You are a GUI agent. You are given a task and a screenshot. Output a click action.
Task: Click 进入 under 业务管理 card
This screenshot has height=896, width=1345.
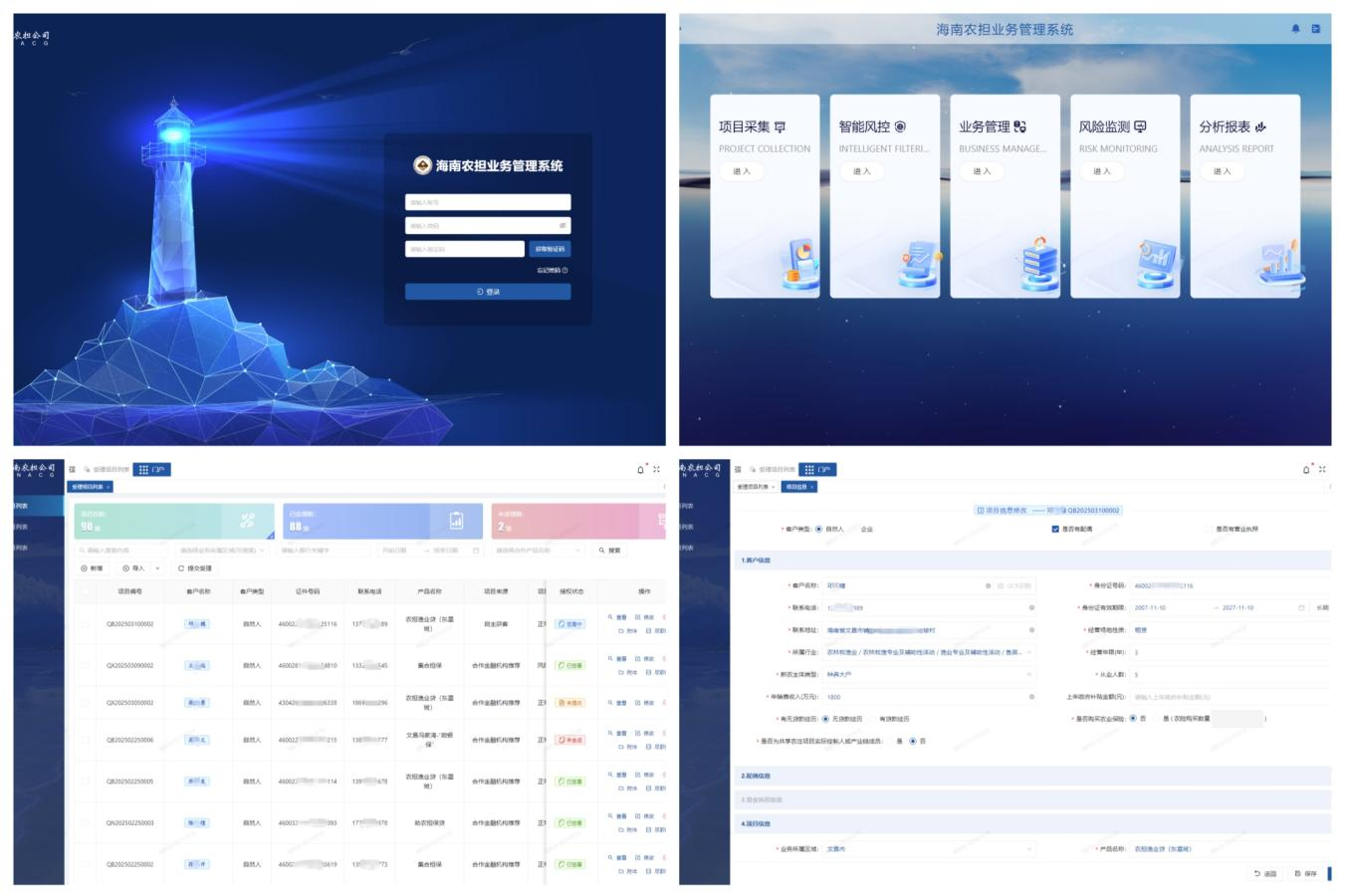point(982,171)
